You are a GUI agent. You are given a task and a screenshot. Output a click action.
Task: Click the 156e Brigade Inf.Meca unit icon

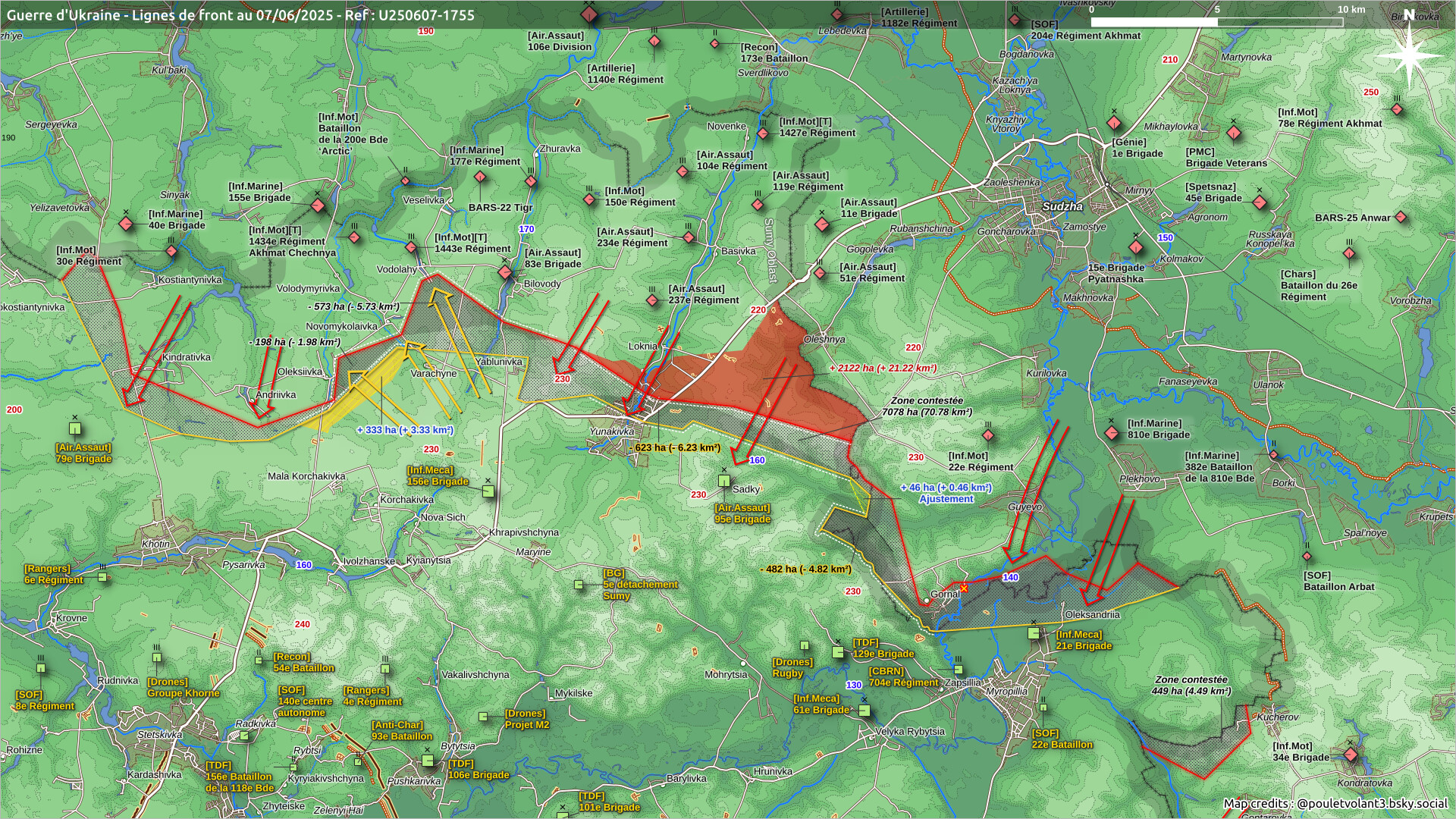pos(488,491)
